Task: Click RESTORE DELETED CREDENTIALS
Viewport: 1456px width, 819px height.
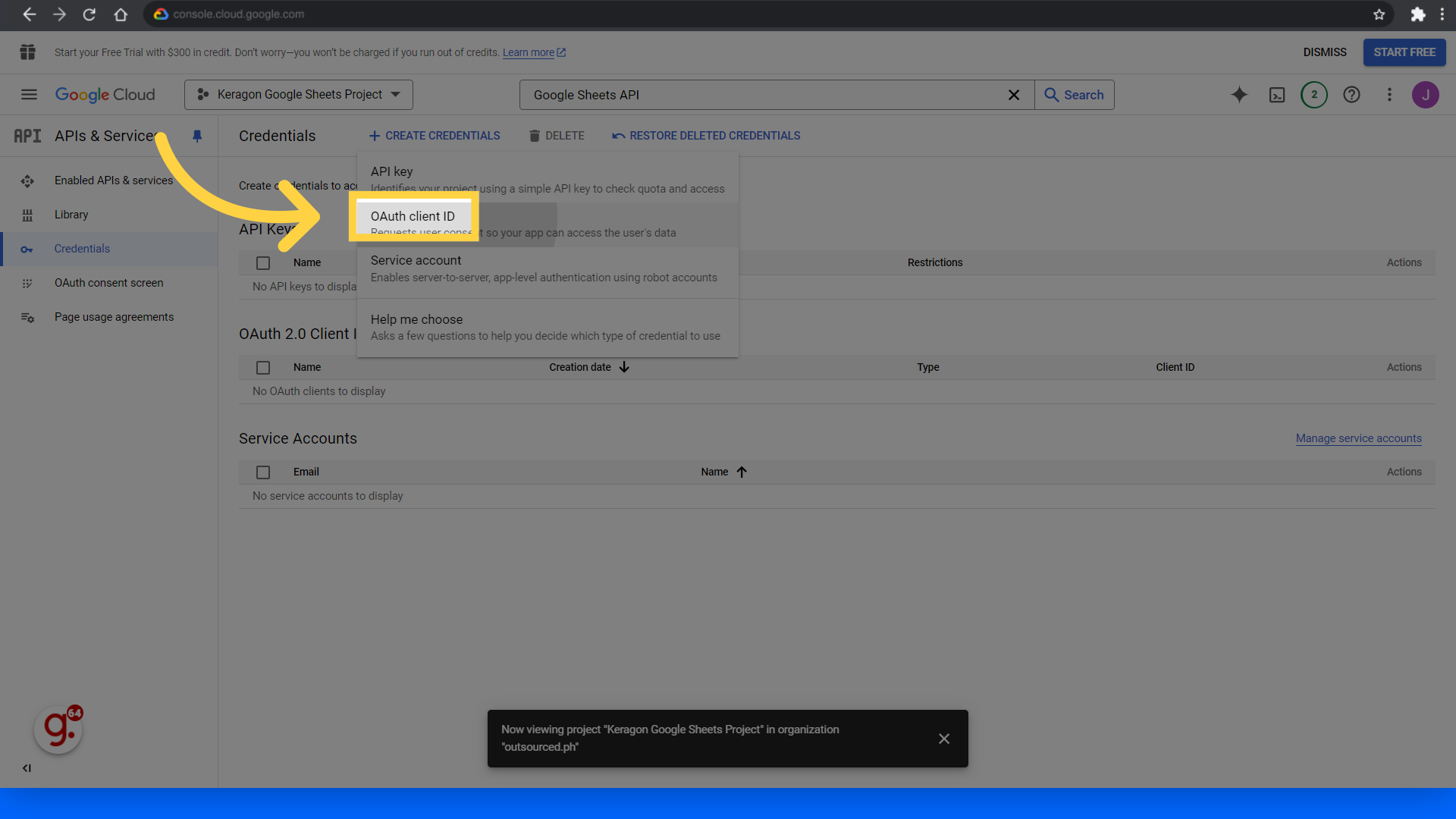Action: click(x=706, y=136)
